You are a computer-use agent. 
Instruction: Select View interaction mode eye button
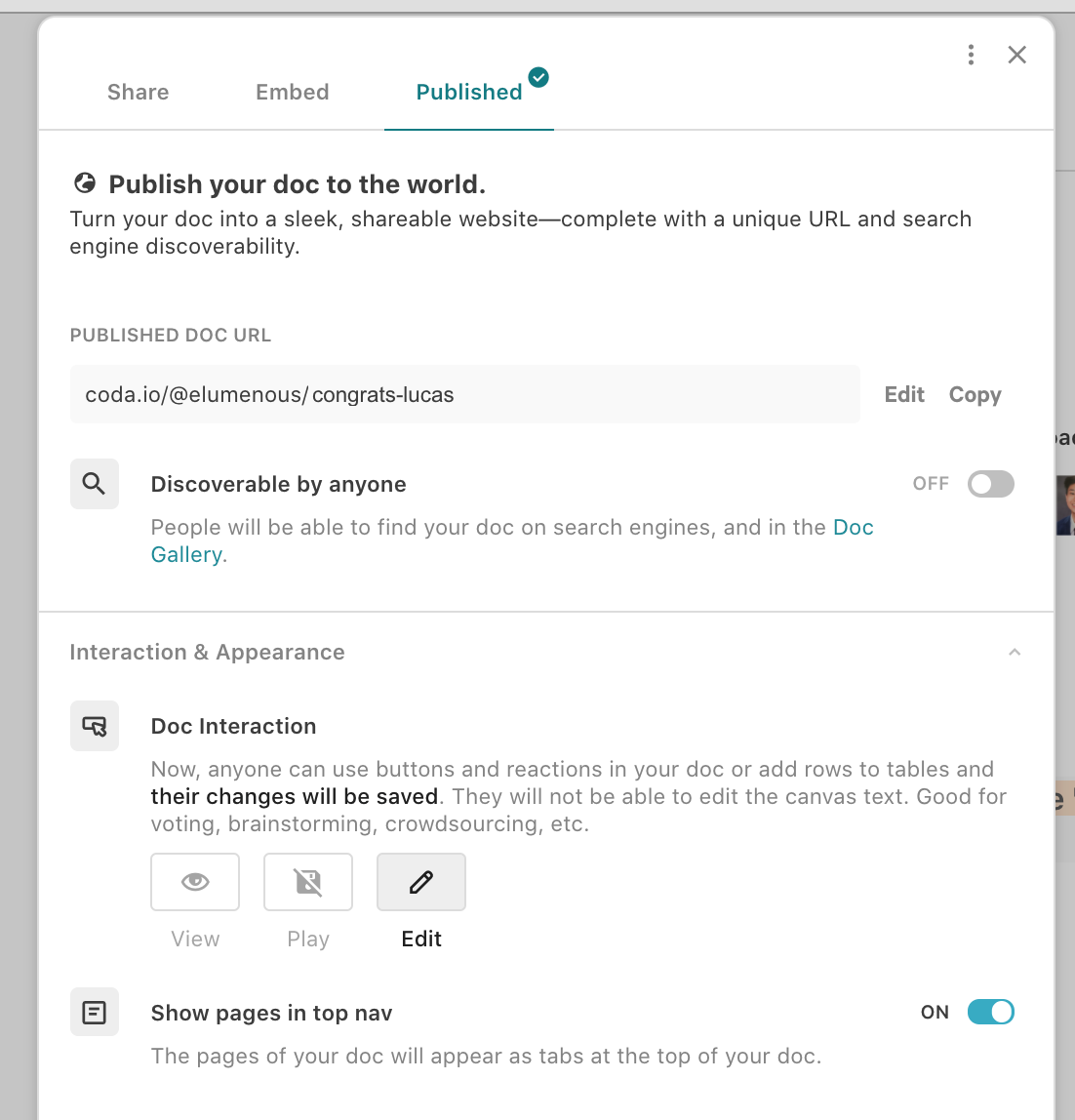195,881
